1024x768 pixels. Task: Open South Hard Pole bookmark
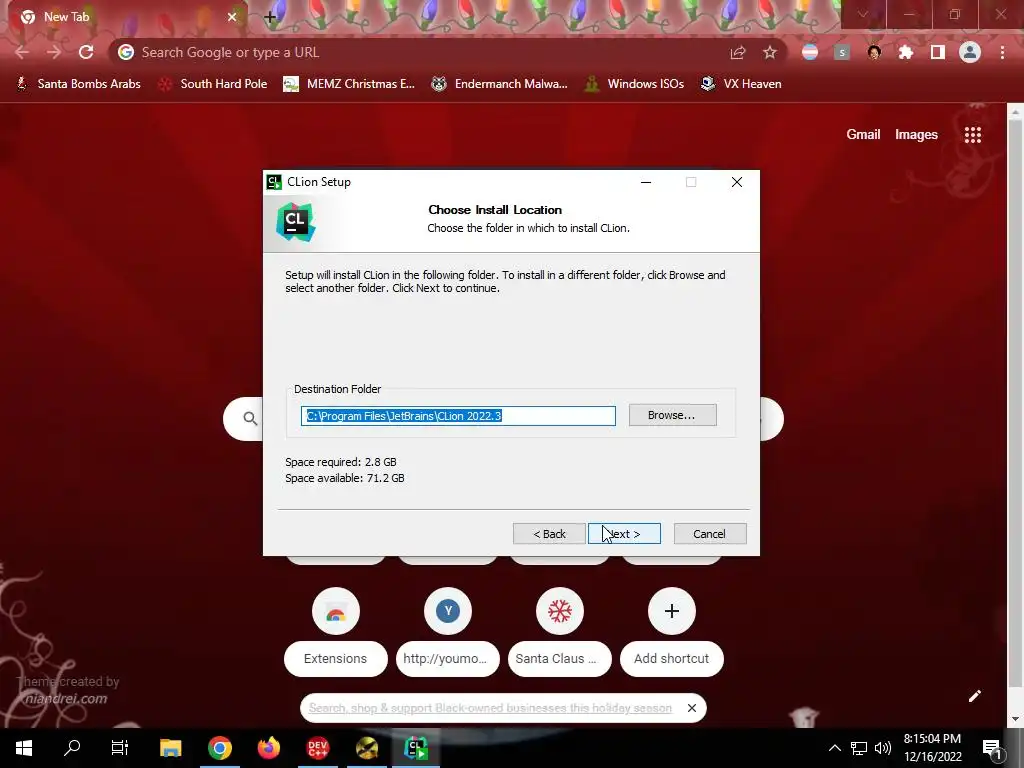(215, 84)
